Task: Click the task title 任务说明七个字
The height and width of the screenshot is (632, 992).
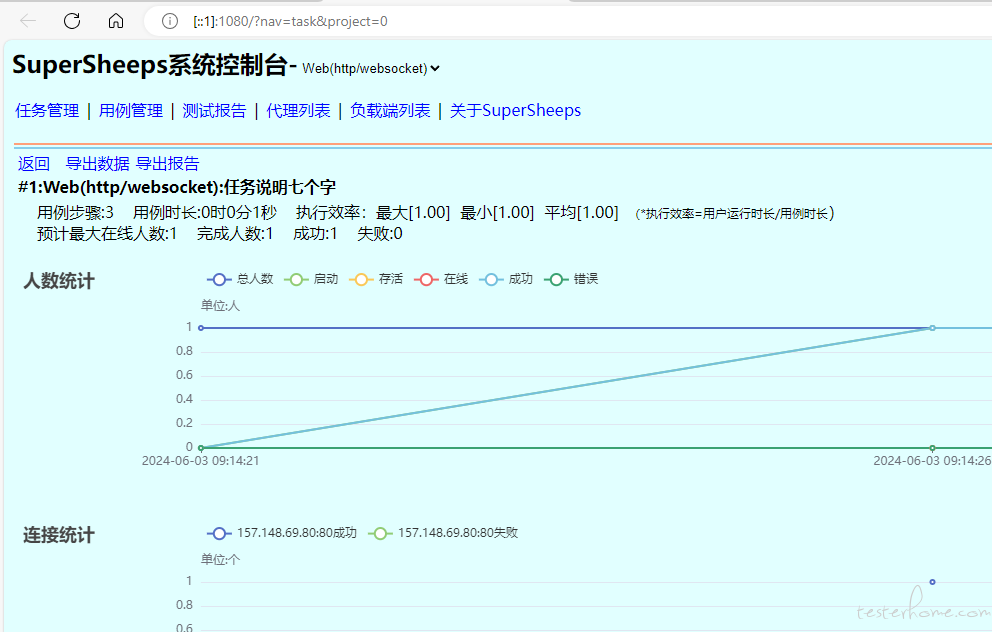Action: (x=280, y=187)
